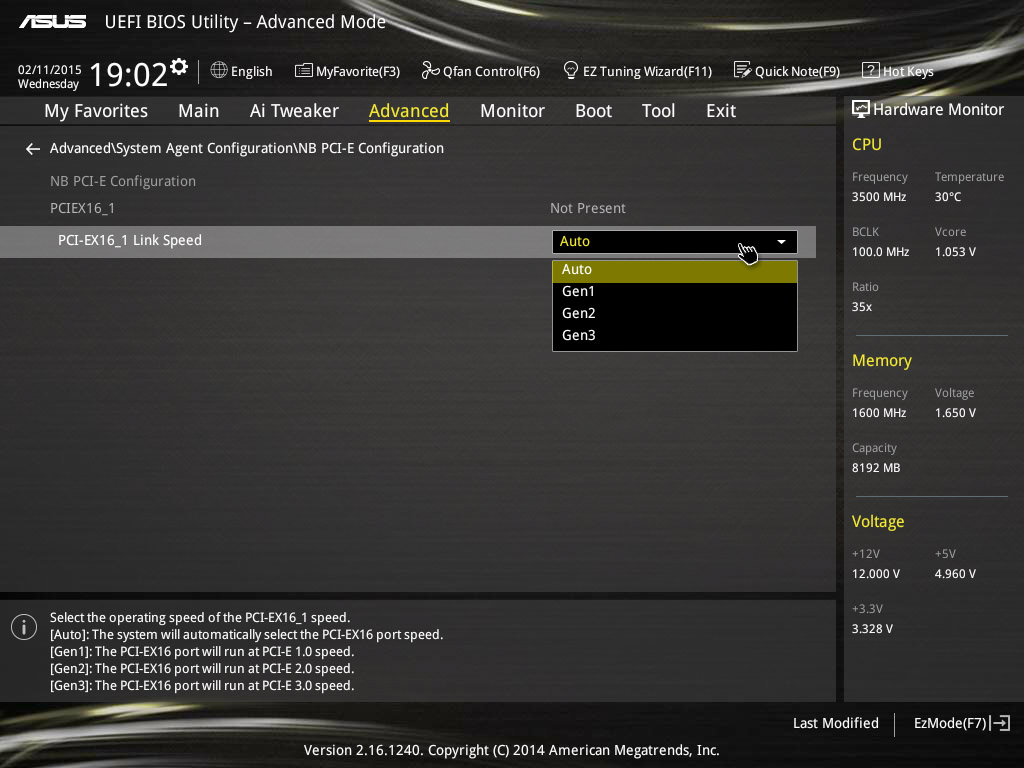Screen dimensions: 1024x768
Task: Click the Not Present status value
Action: (588, 208)
